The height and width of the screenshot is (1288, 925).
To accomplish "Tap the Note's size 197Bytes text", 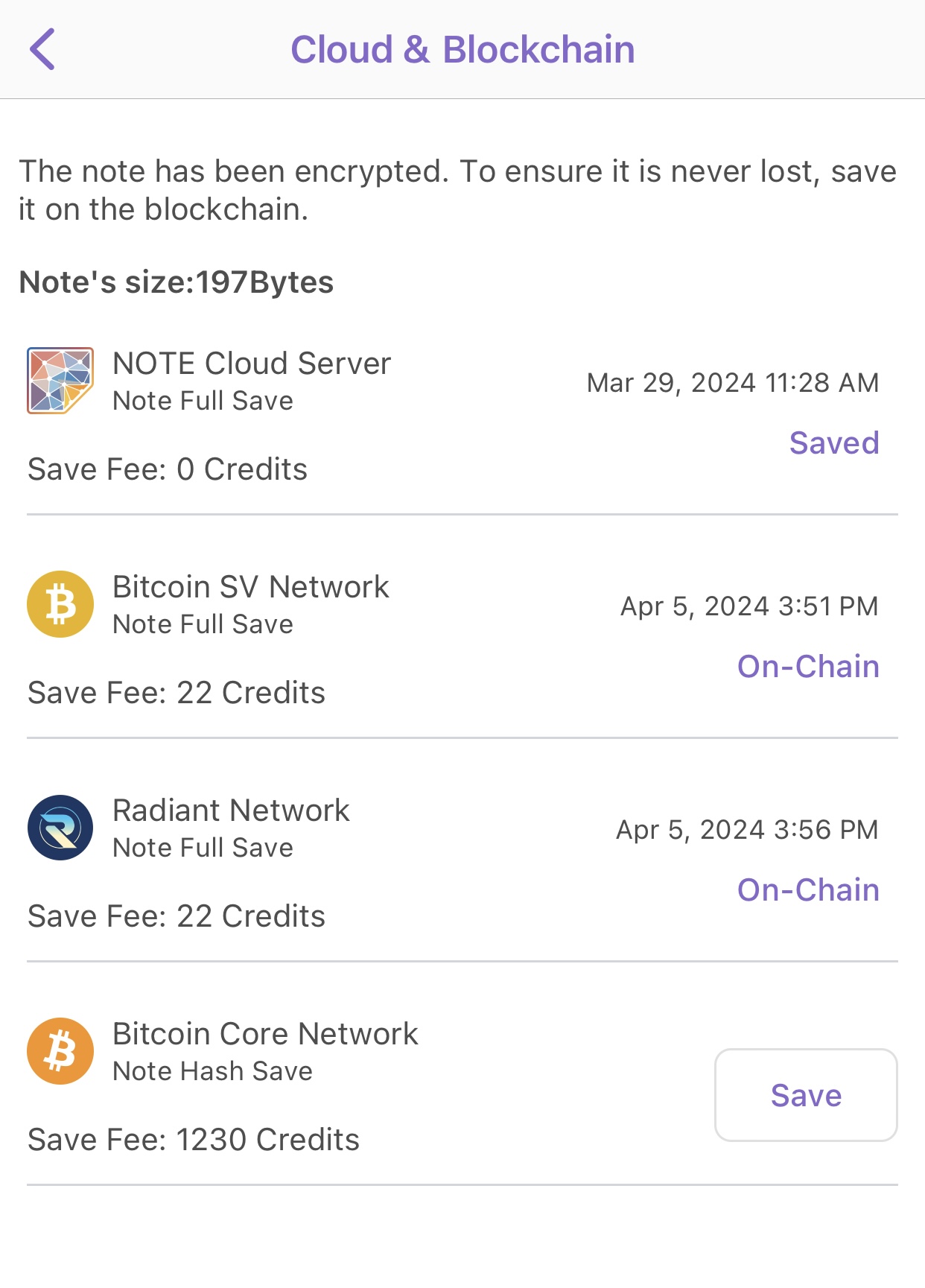I will [x=177, y=282].
